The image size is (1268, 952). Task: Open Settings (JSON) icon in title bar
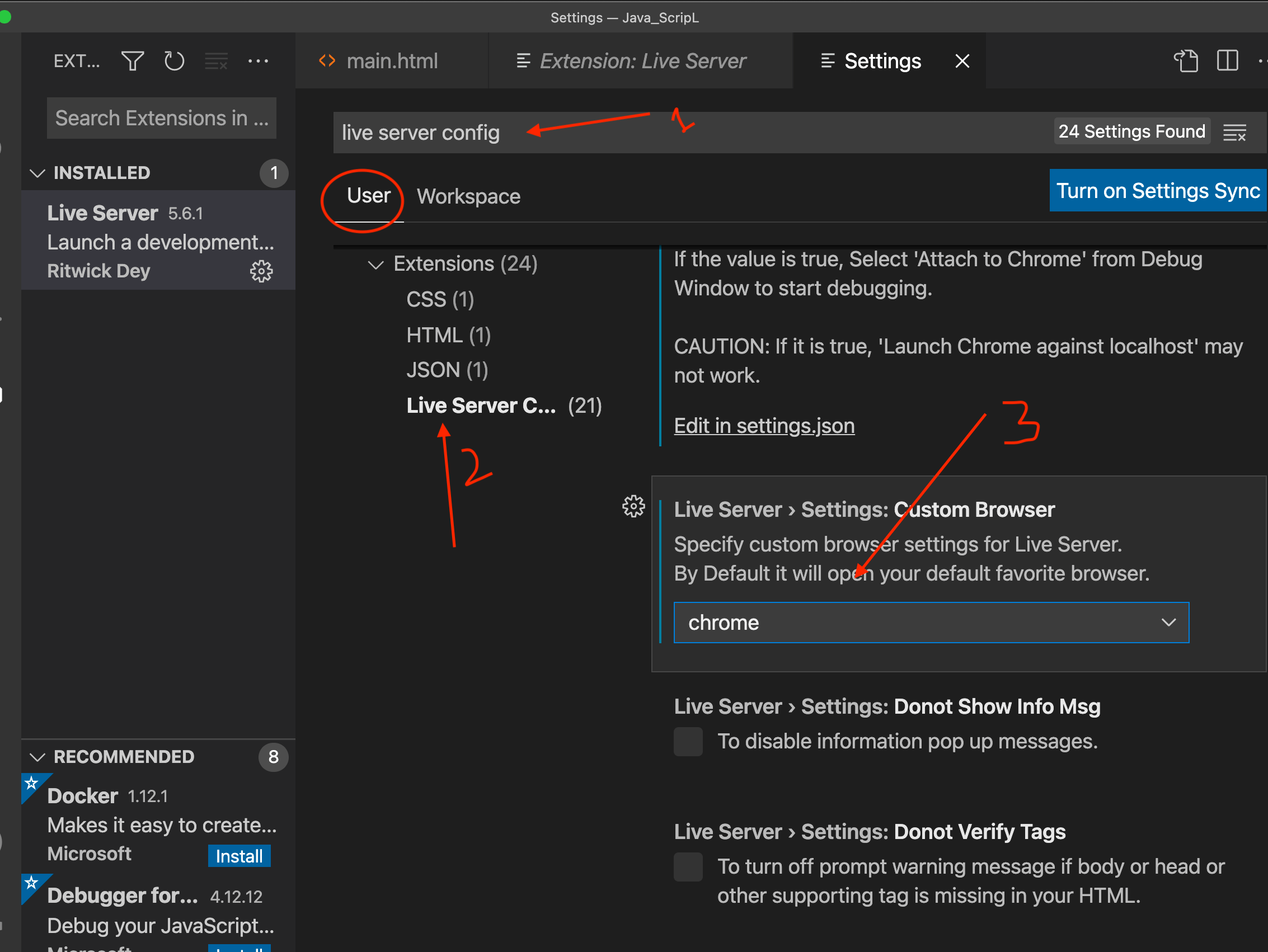click(1186, 61)
